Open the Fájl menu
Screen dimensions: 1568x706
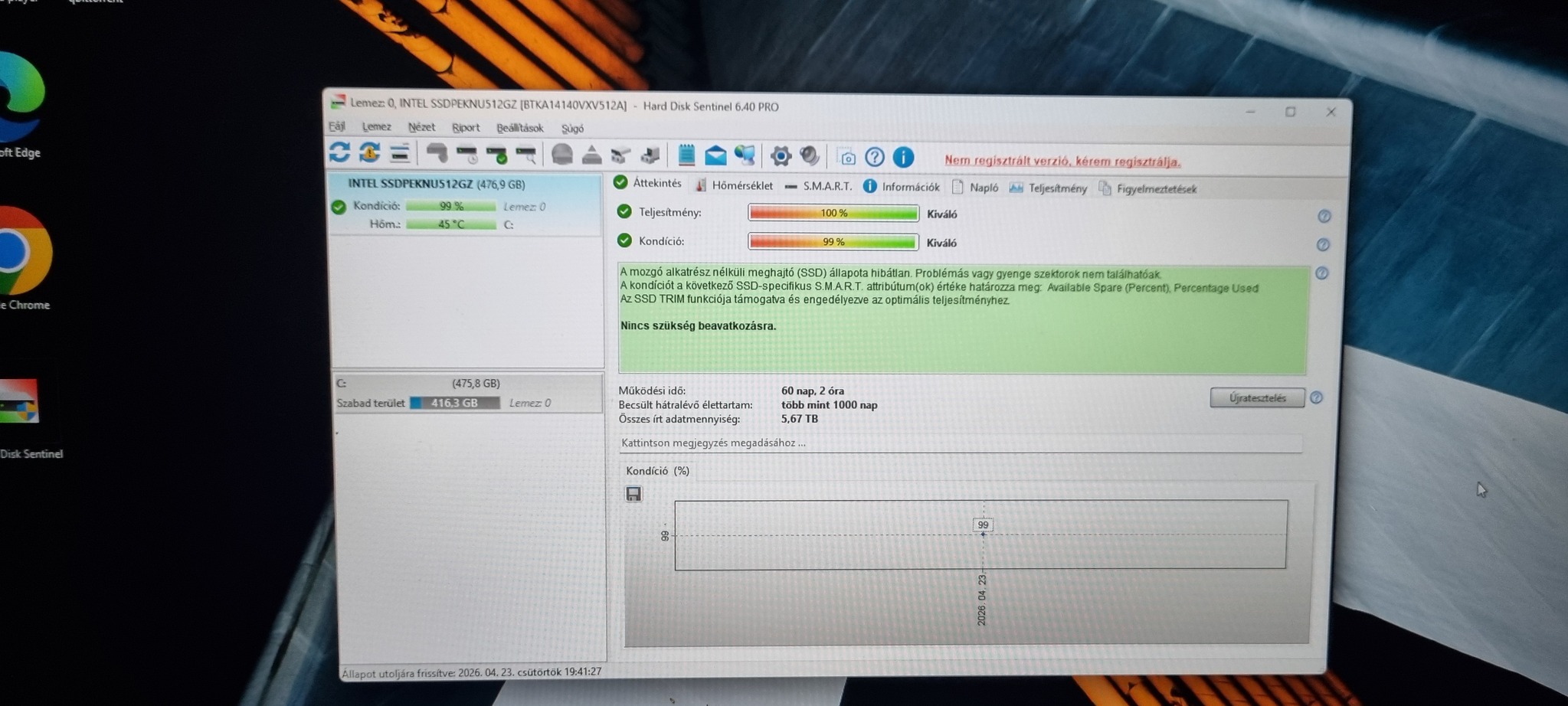coord(337,126)
